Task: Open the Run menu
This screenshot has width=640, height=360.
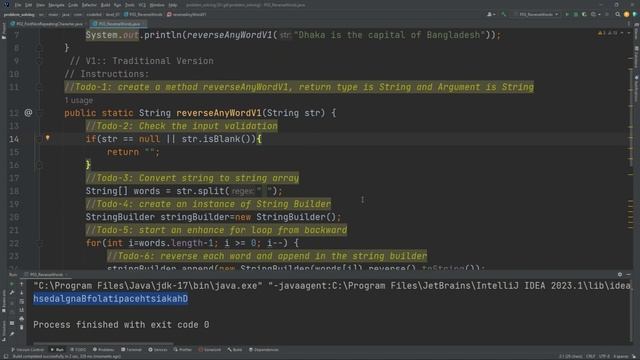Action: click(x=118, y=5)
